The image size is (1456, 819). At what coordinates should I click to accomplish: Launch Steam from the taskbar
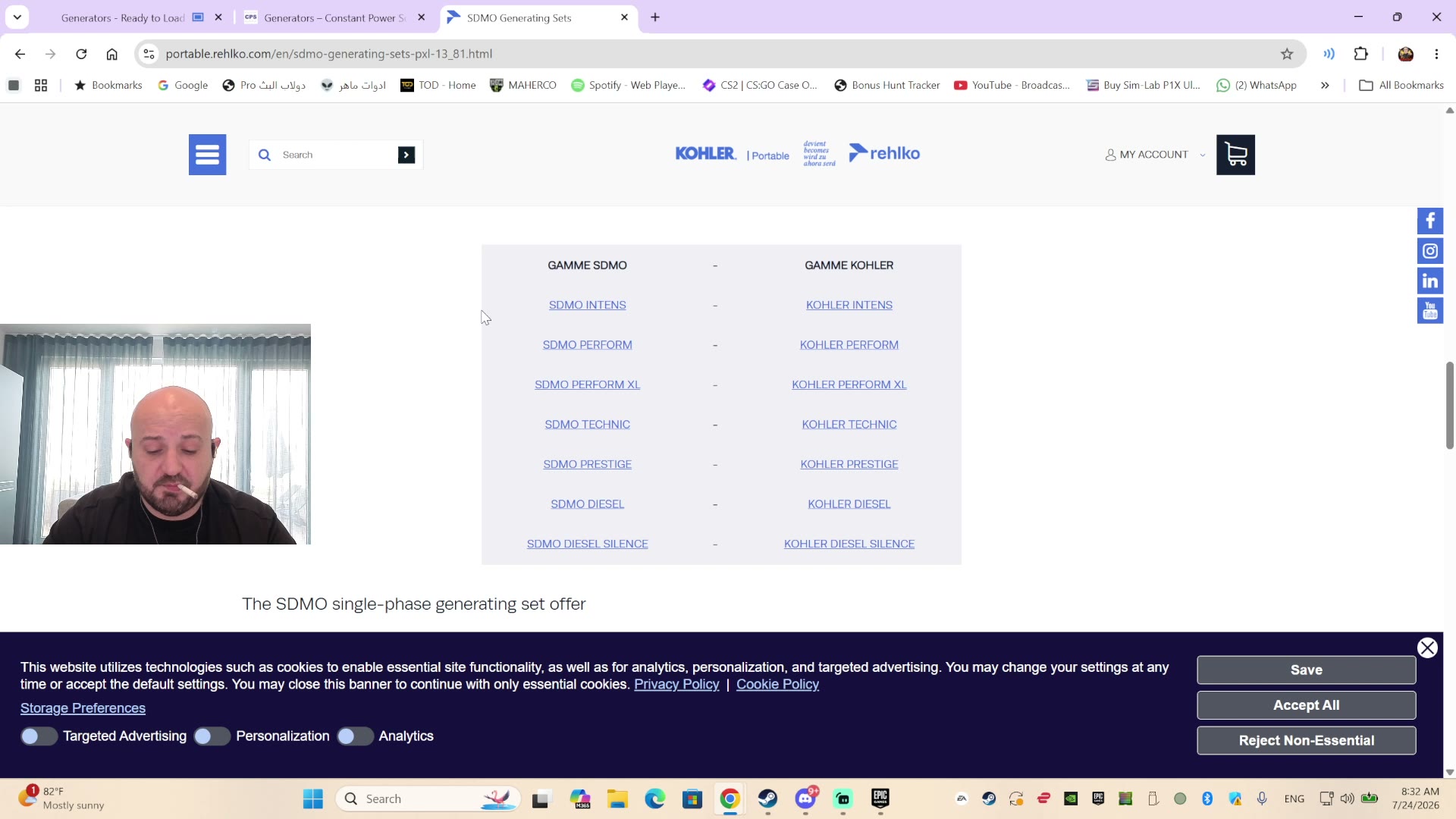click(767, 799)
